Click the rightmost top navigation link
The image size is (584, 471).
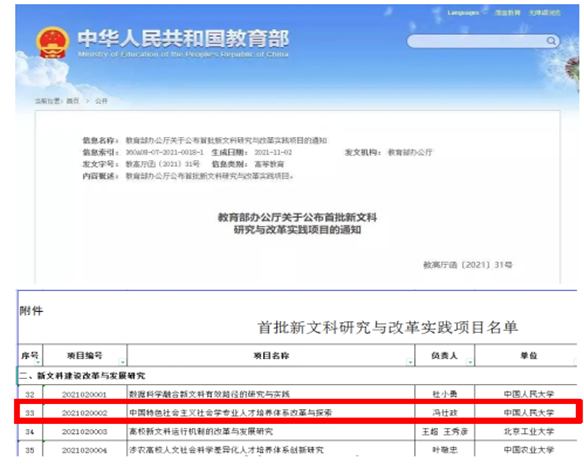[x=545, y=13]
